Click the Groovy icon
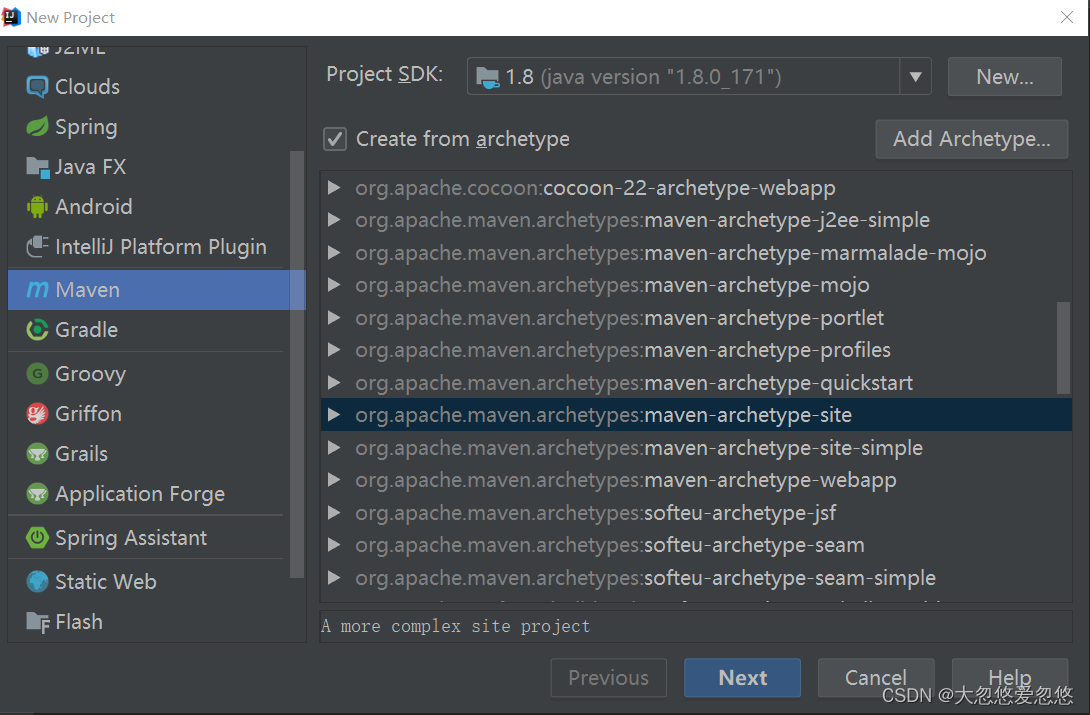Viewport: 1090px width, 715px height. pyautogui.click(x=37, y=374)
